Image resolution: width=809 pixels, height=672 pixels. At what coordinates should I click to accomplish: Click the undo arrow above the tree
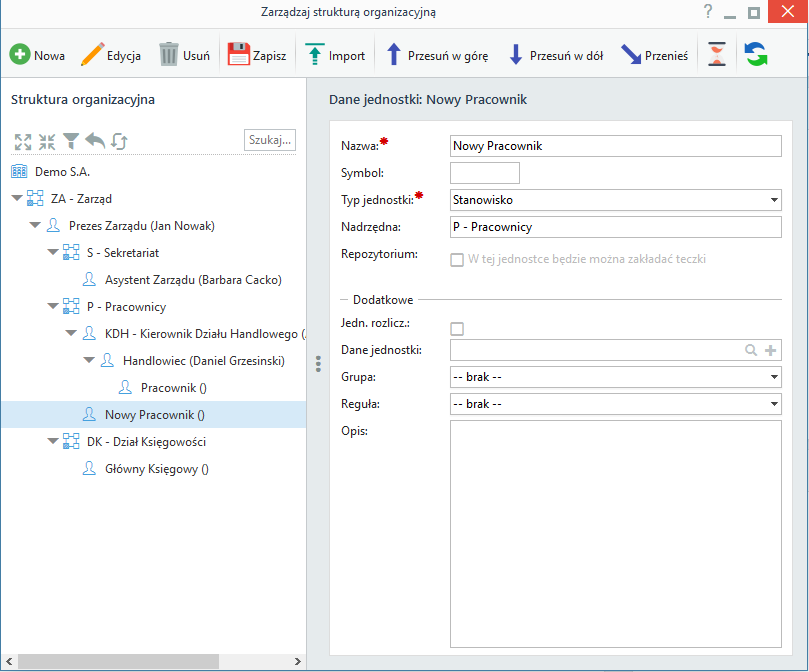point(95,140)
